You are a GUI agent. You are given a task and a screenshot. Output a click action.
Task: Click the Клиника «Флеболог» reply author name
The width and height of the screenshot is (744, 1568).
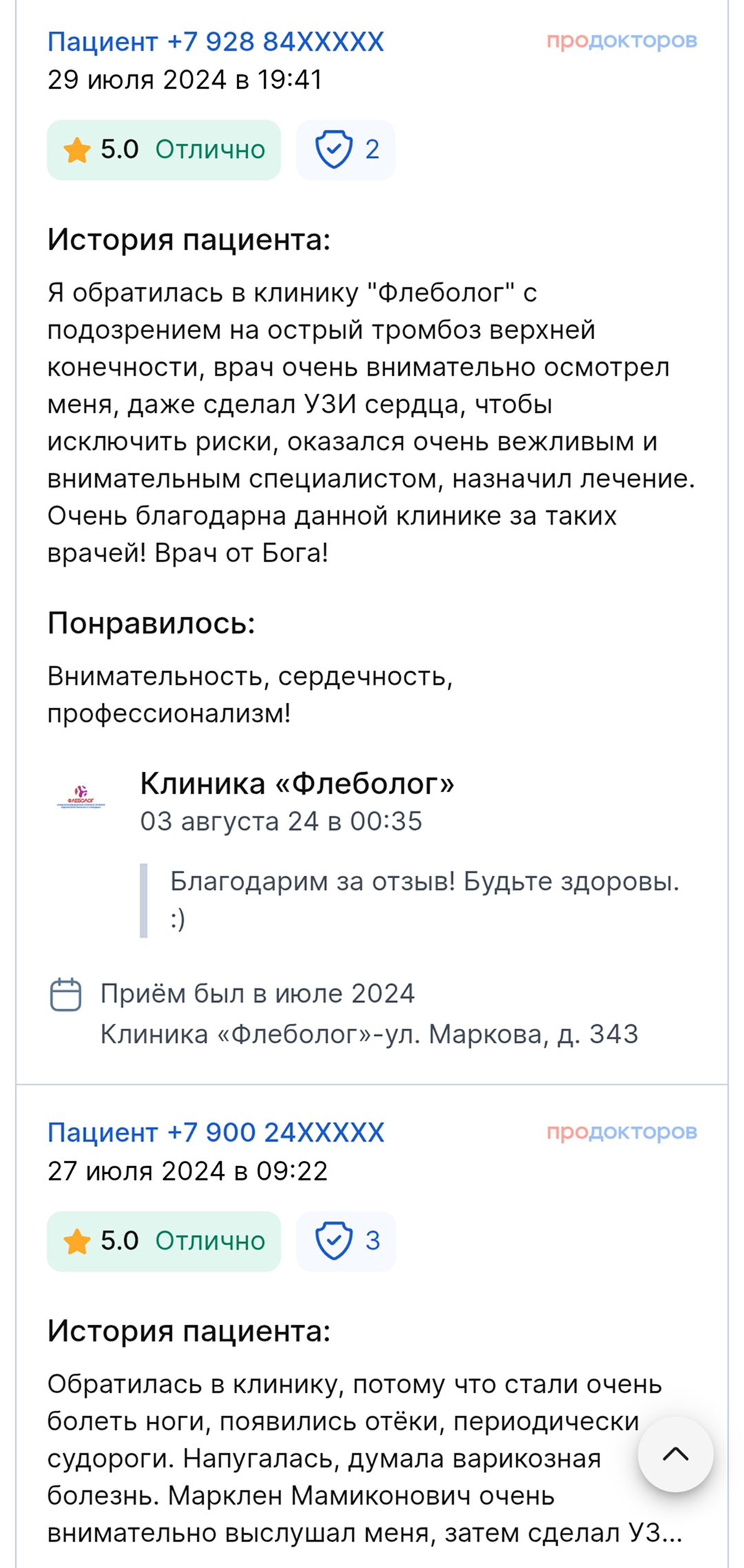tap(297, 784)
